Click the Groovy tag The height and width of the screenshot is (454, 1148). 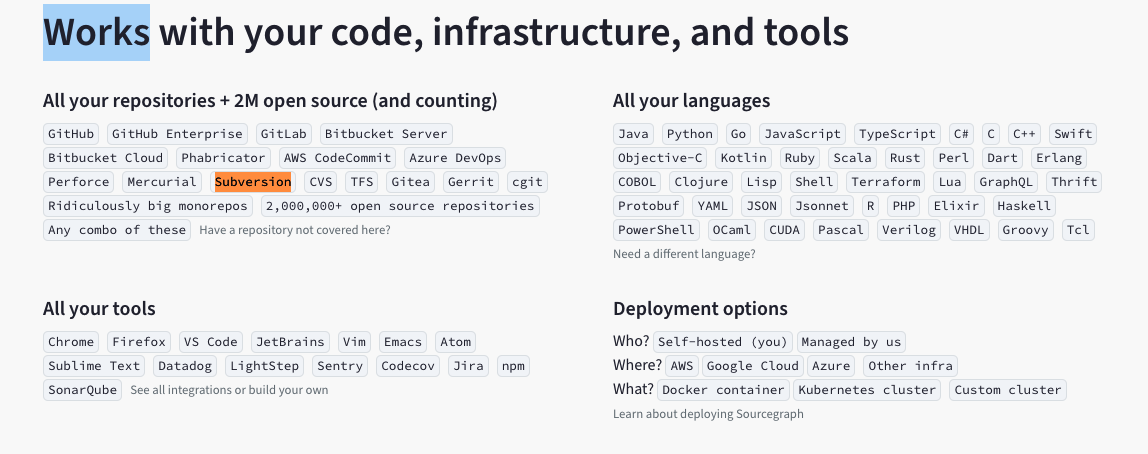(x=1026, y=230)
